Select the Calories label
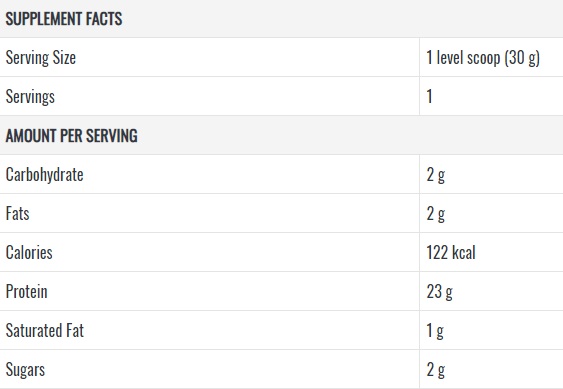 tap(29, 253)
